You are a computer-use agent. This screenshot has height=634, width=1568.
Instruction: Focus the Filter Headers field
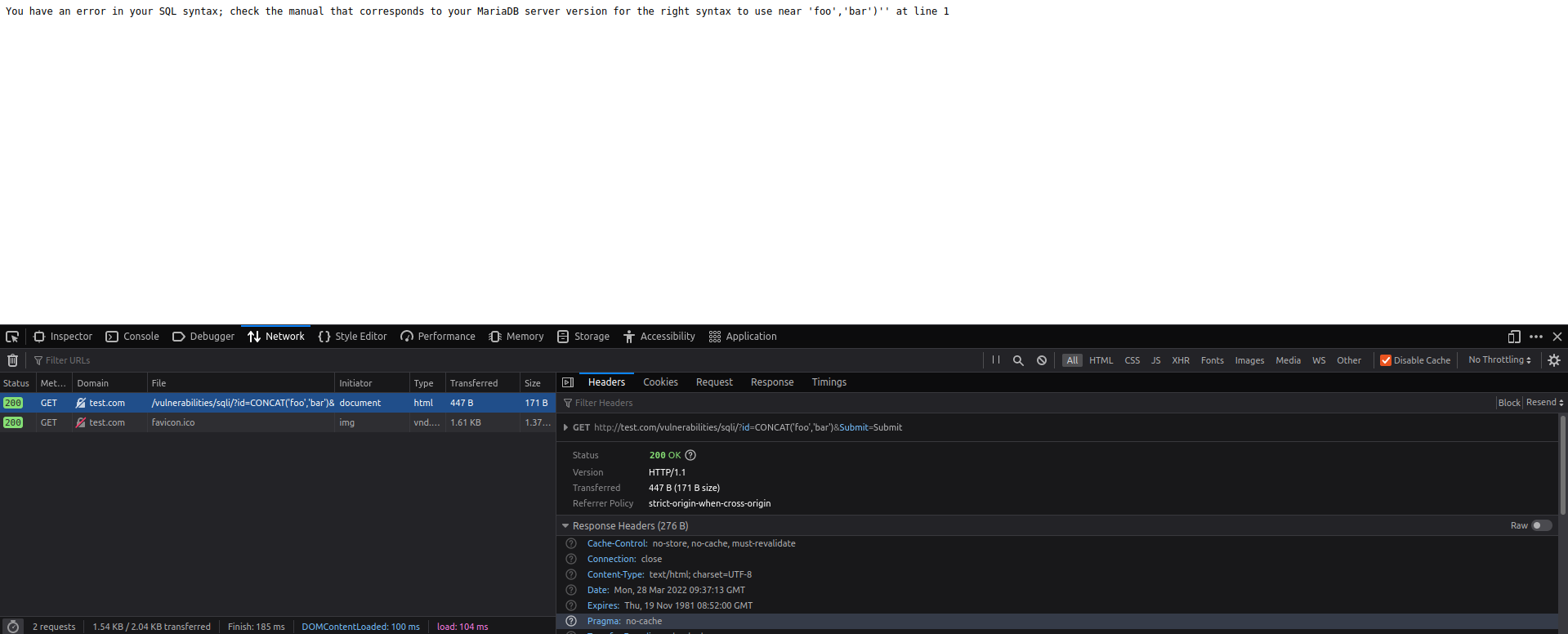(x=1025, y=403)
